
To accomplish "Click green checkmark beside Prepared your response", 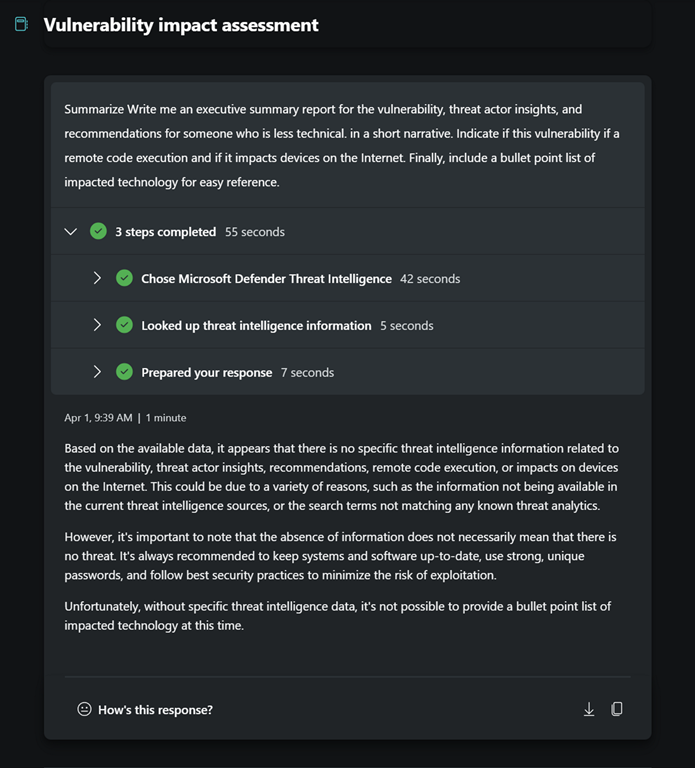I will point(124,372).
